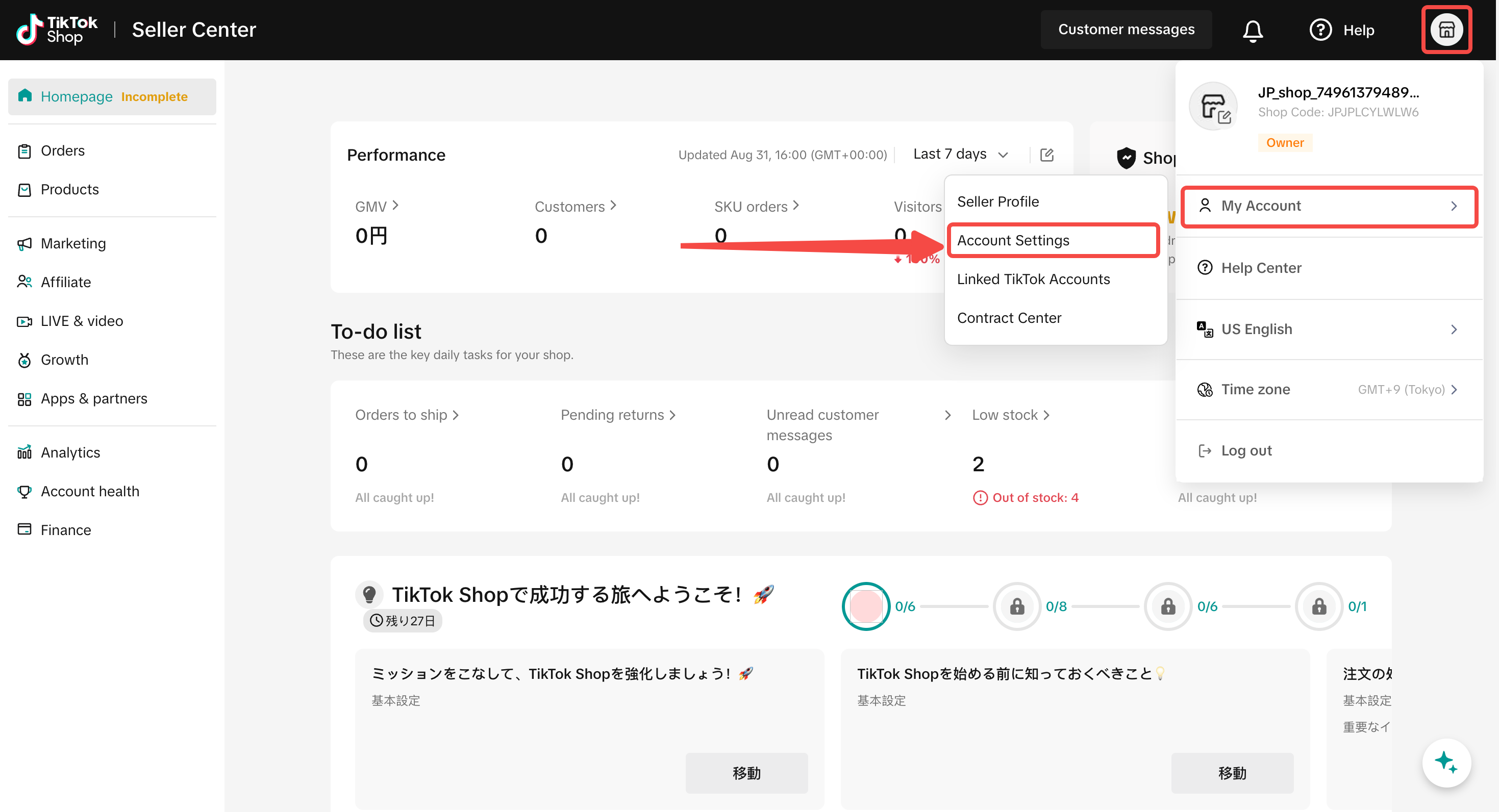Click the Marketing megaphone icon
The width and height of the screenshot is (1499, 812).
coord(24,243)
